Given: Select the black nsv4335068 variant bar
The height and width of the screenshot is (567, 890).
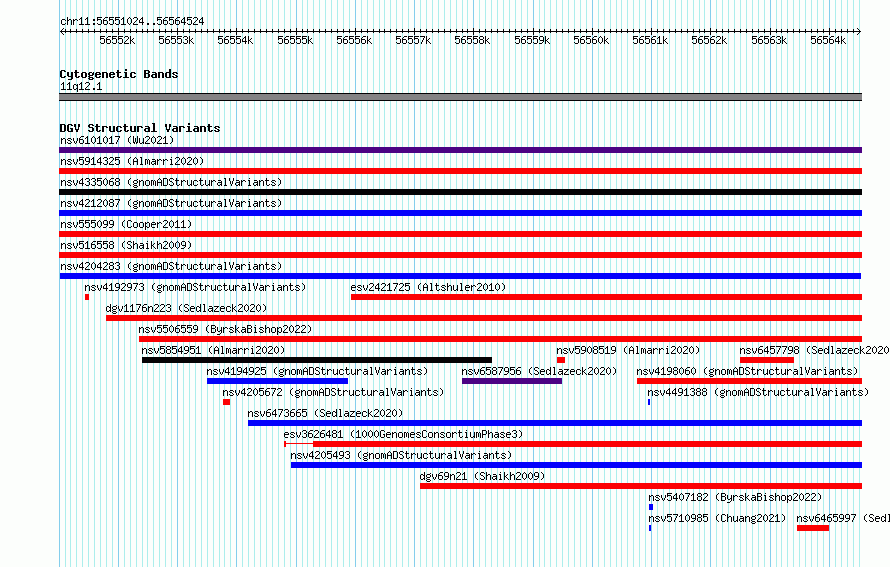Looking at the screenshot, I should (x=460, y=192).
